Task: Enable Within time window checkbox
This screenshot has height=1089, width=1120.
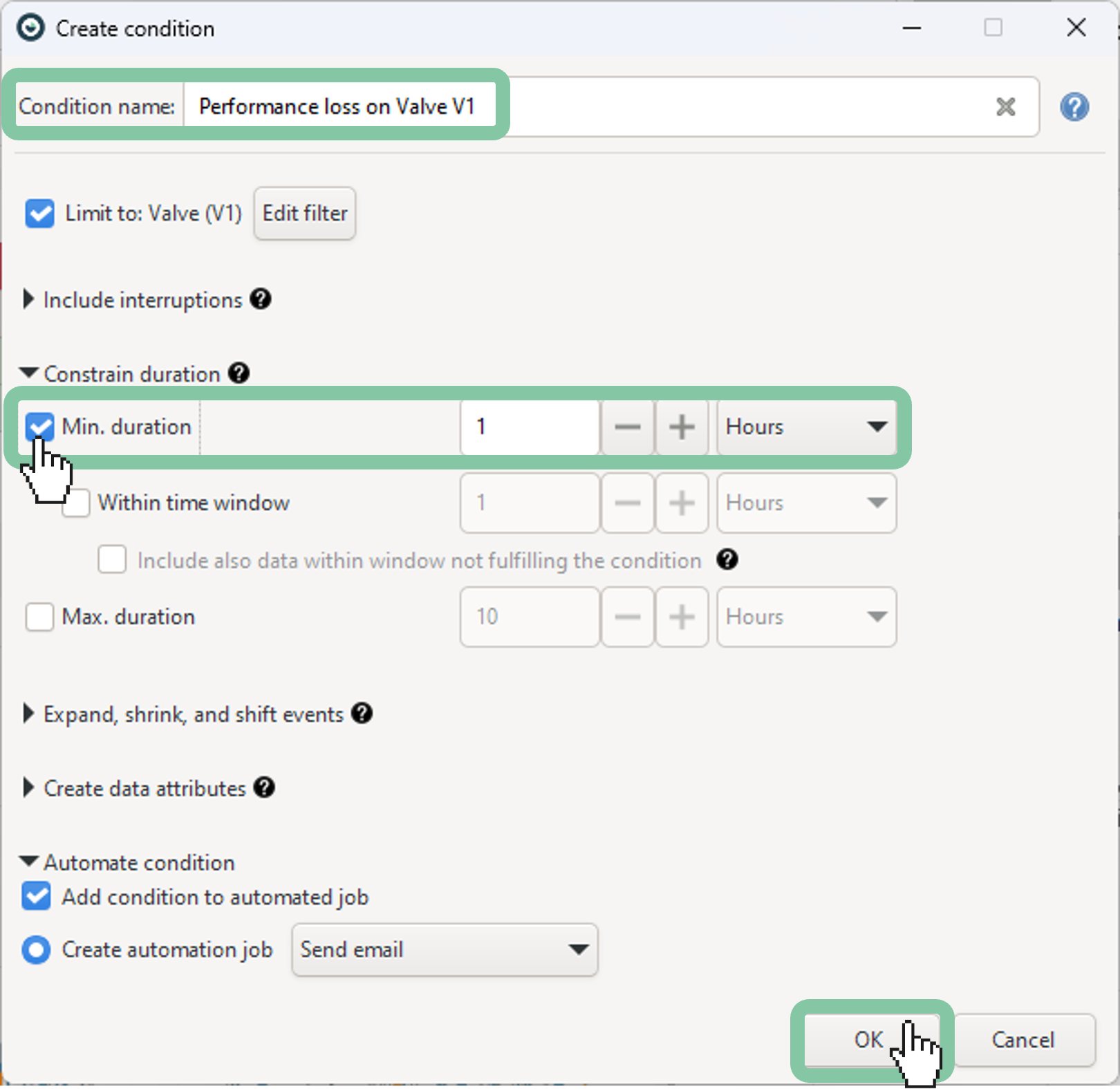Action: click(x=78, y=503)
